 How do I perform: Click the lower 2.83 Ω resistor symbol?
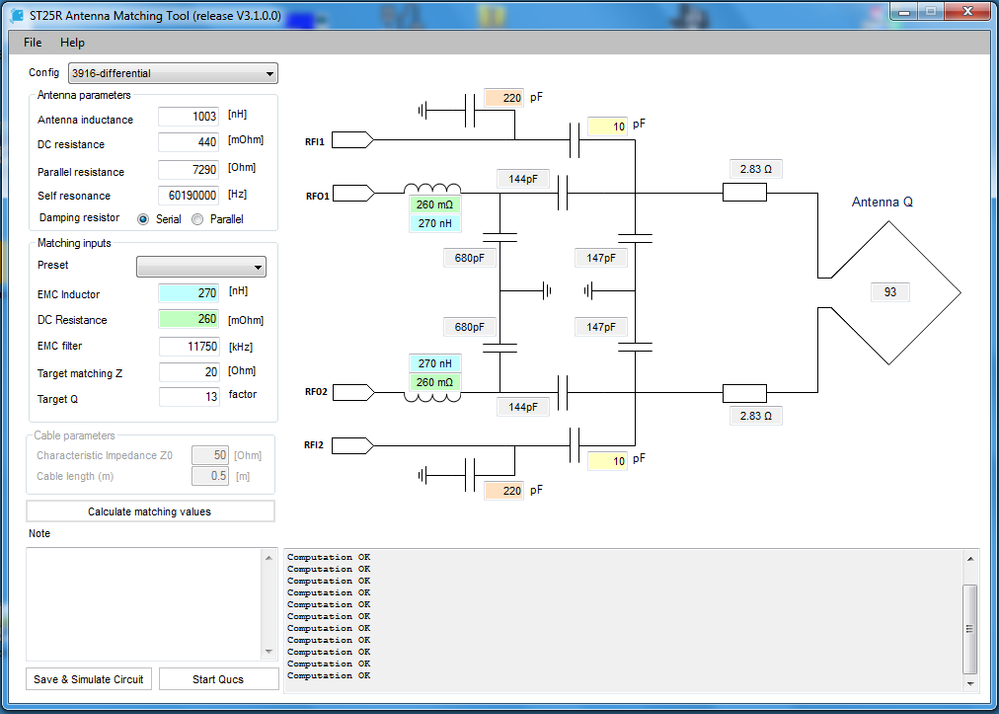click(x=744, y=394)
